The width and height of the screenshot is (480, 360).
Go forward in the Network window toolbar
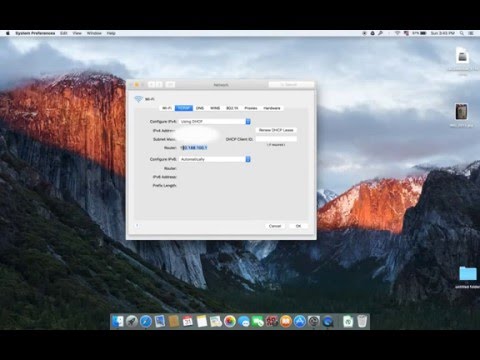click(159, 85)
